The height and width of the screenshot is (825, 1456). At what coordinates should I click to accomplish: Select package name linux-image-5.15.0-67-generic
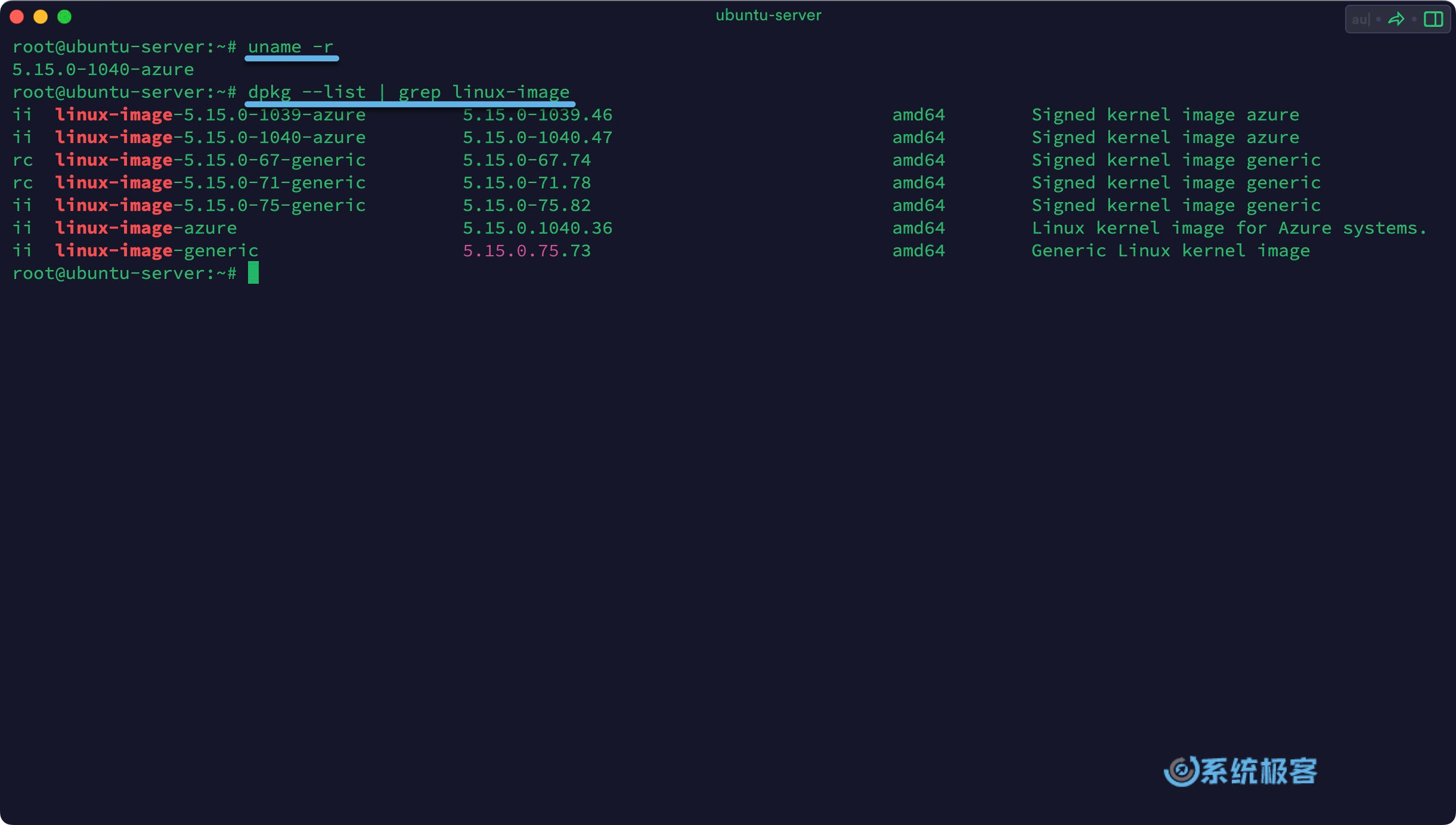point(210,160)
